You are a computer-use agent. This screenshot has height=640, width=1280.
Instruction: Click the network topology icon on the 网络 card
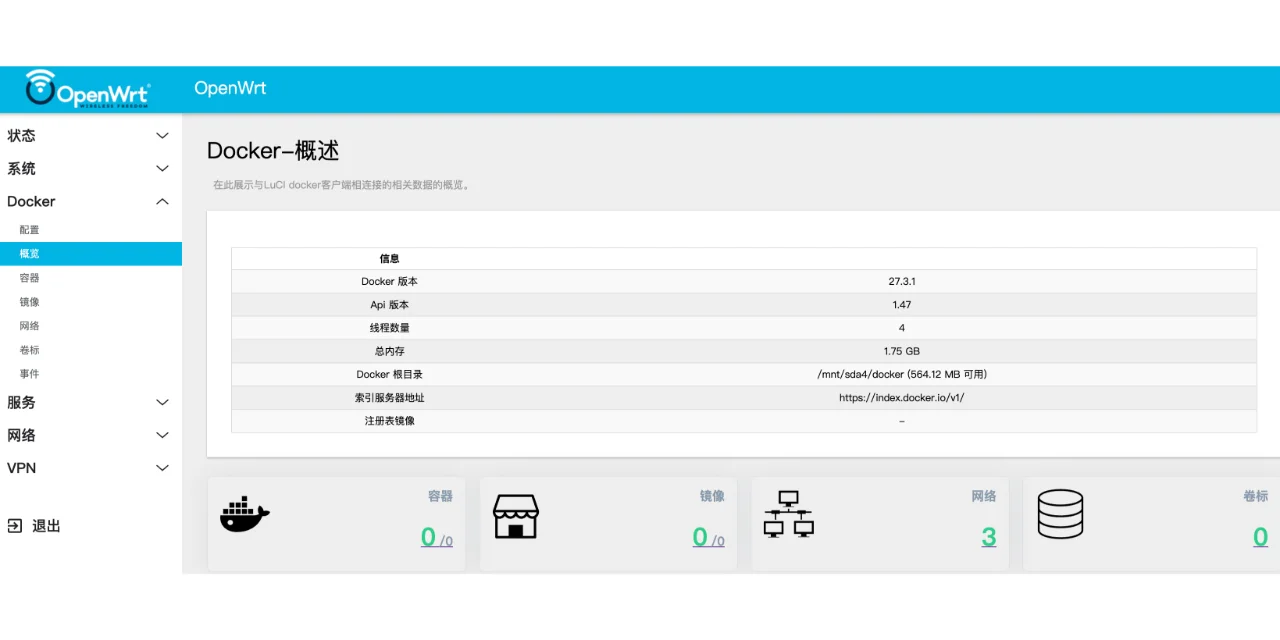click(x=788, y=513)
